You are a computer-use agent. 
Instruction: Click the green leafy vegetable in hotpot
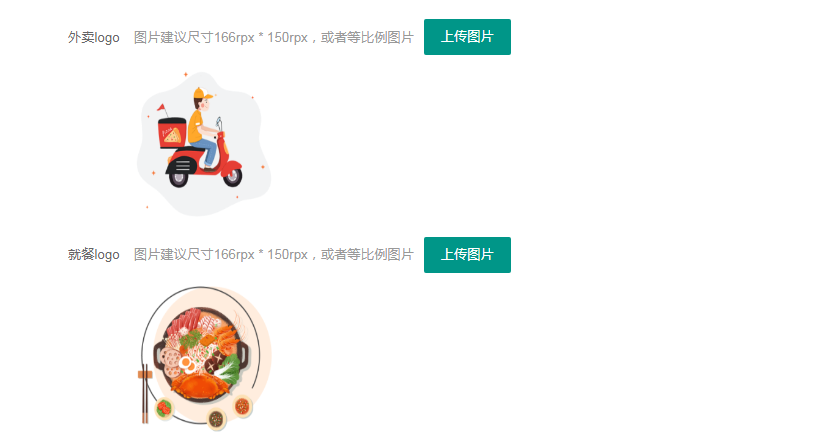tap(228, 369)
